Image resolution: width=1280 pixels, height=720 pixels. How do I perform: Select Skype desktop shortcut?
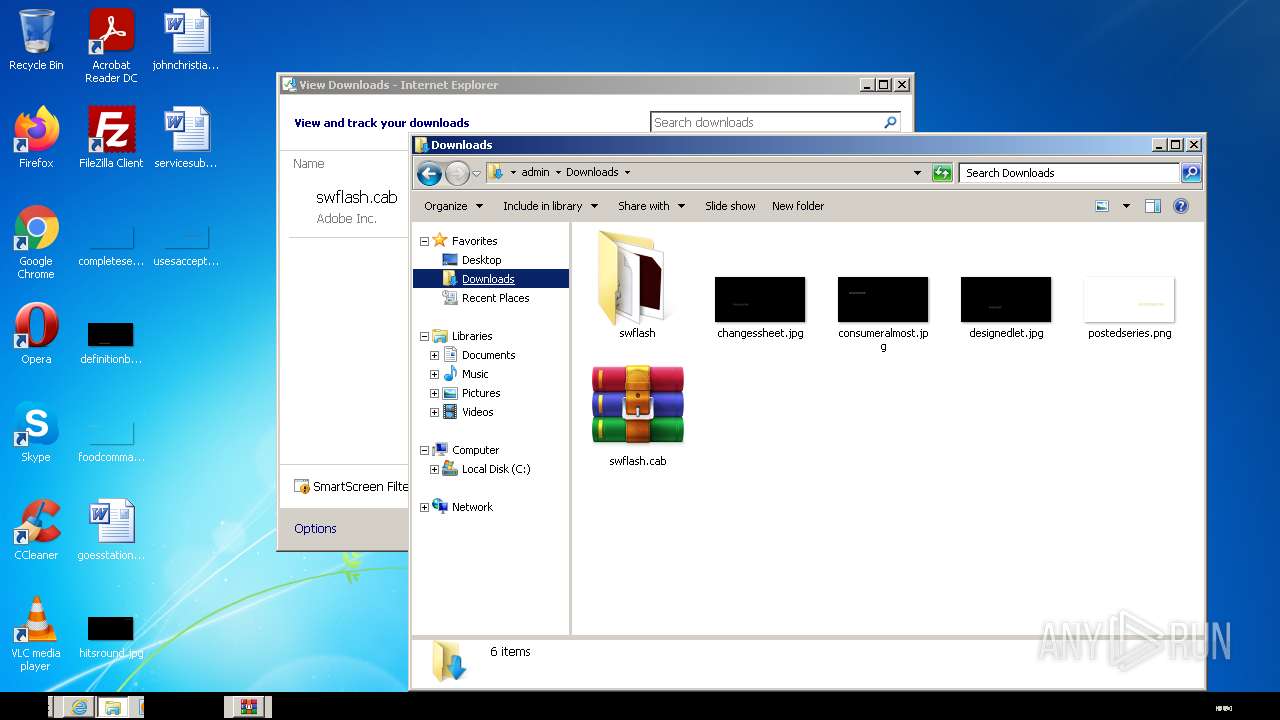(x=36, y=432)
